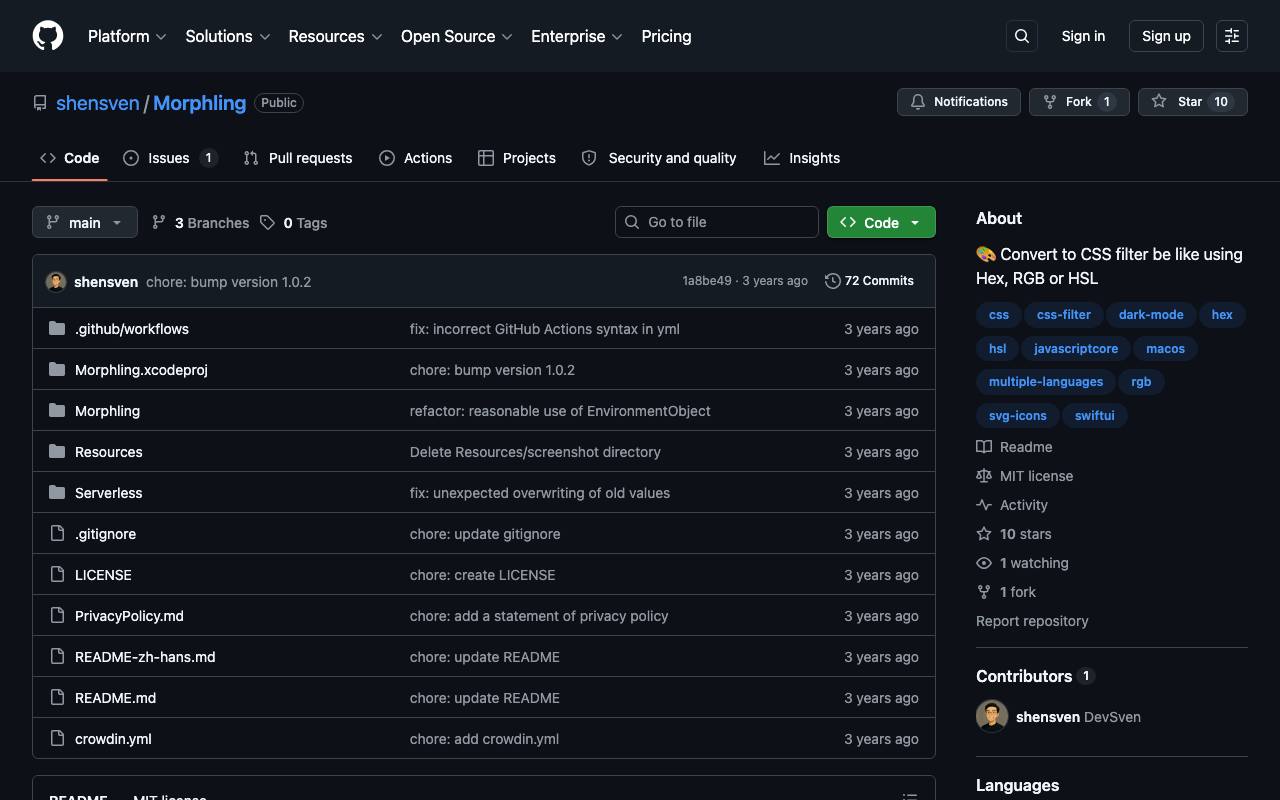Screen dimensions: 1280x800
Task: Click the LICENSE file icon
Action: pos(57,575)
